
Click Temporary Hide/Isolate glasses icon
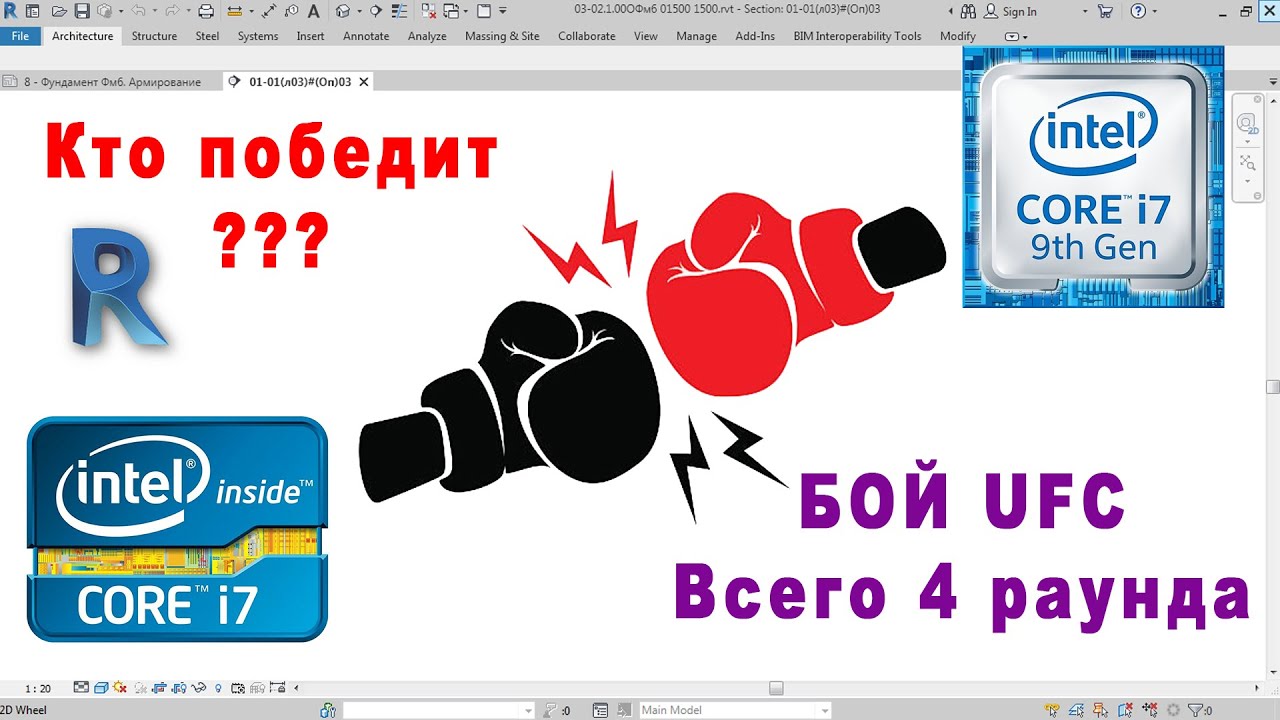click(x=199, y=688)
